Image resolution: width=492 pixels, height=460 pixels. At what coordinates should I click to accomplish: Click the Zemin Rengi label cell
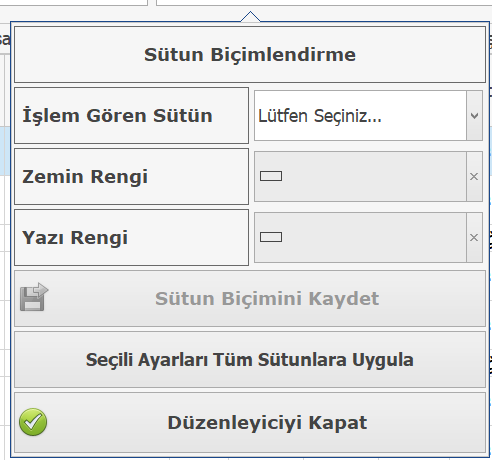click(x=131, y=177)
